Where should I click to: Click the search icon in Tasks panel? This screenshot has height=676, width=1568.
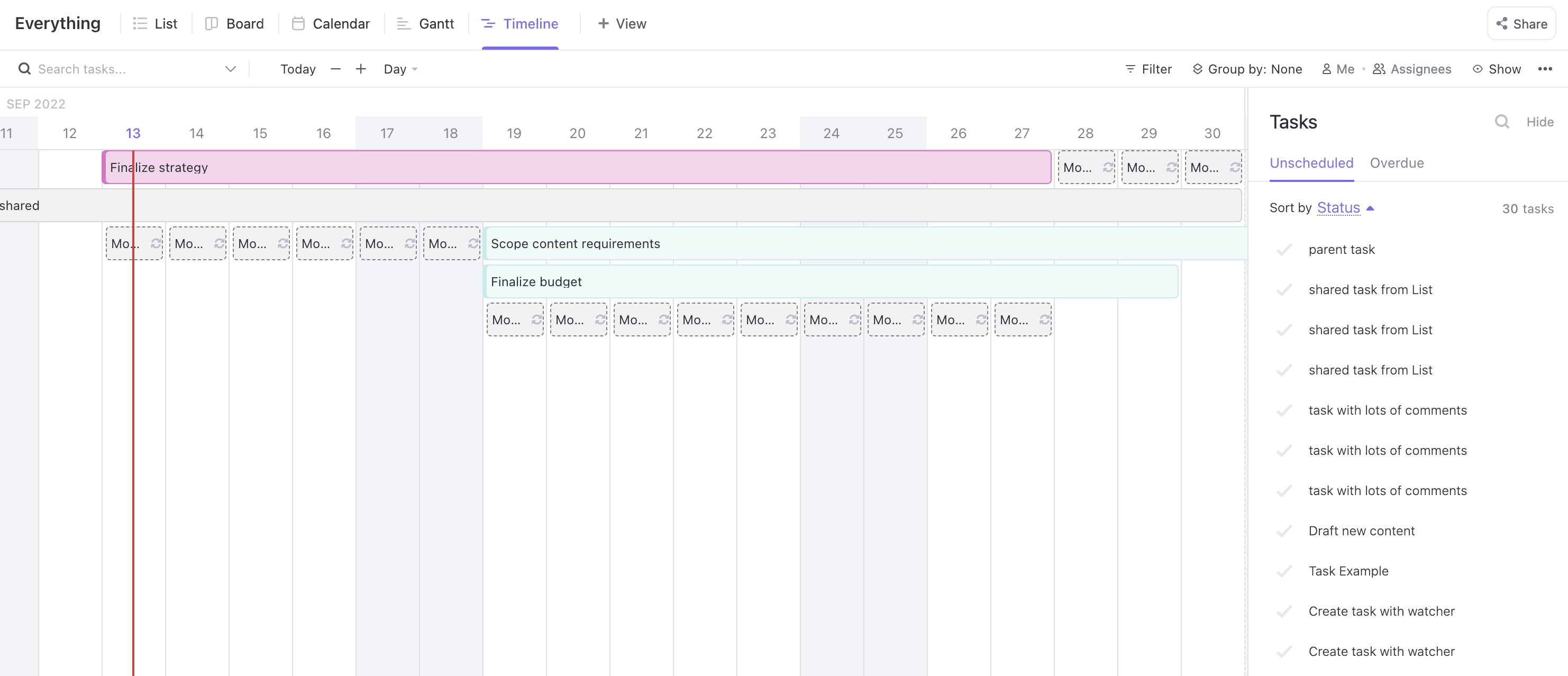pos(1502,122)
